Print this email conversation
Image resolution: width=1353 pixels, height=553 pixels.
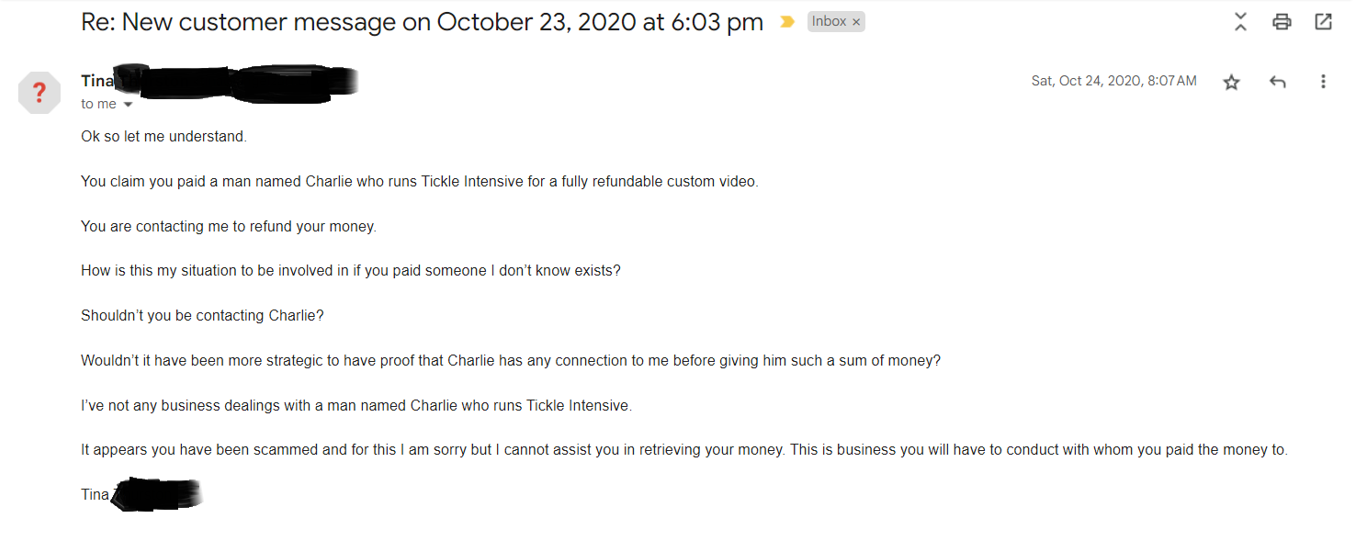(1281, 22)
